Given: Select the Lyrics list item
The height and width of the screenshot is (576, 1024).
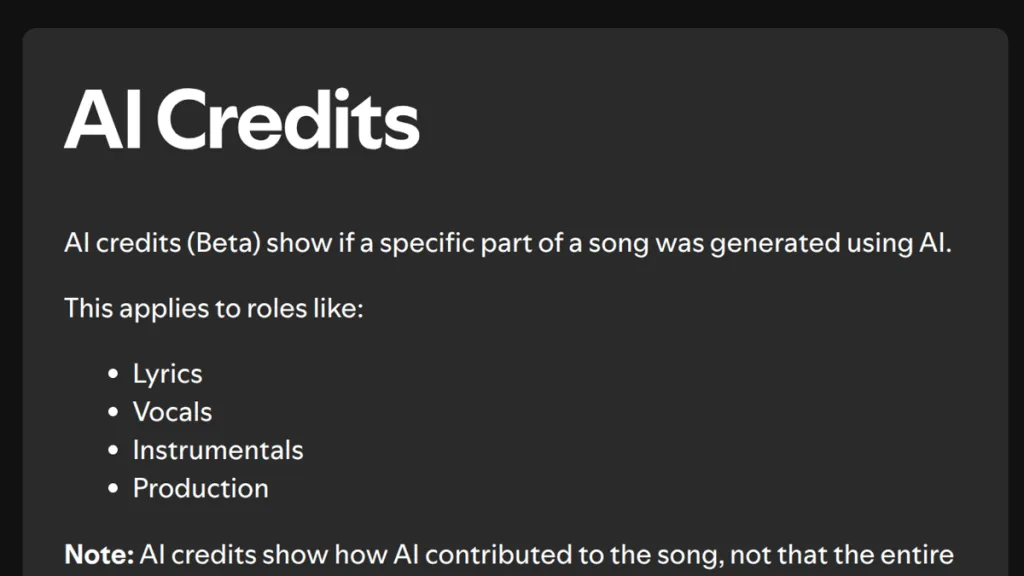Looking at the screenshot, I should coord(167,374).
